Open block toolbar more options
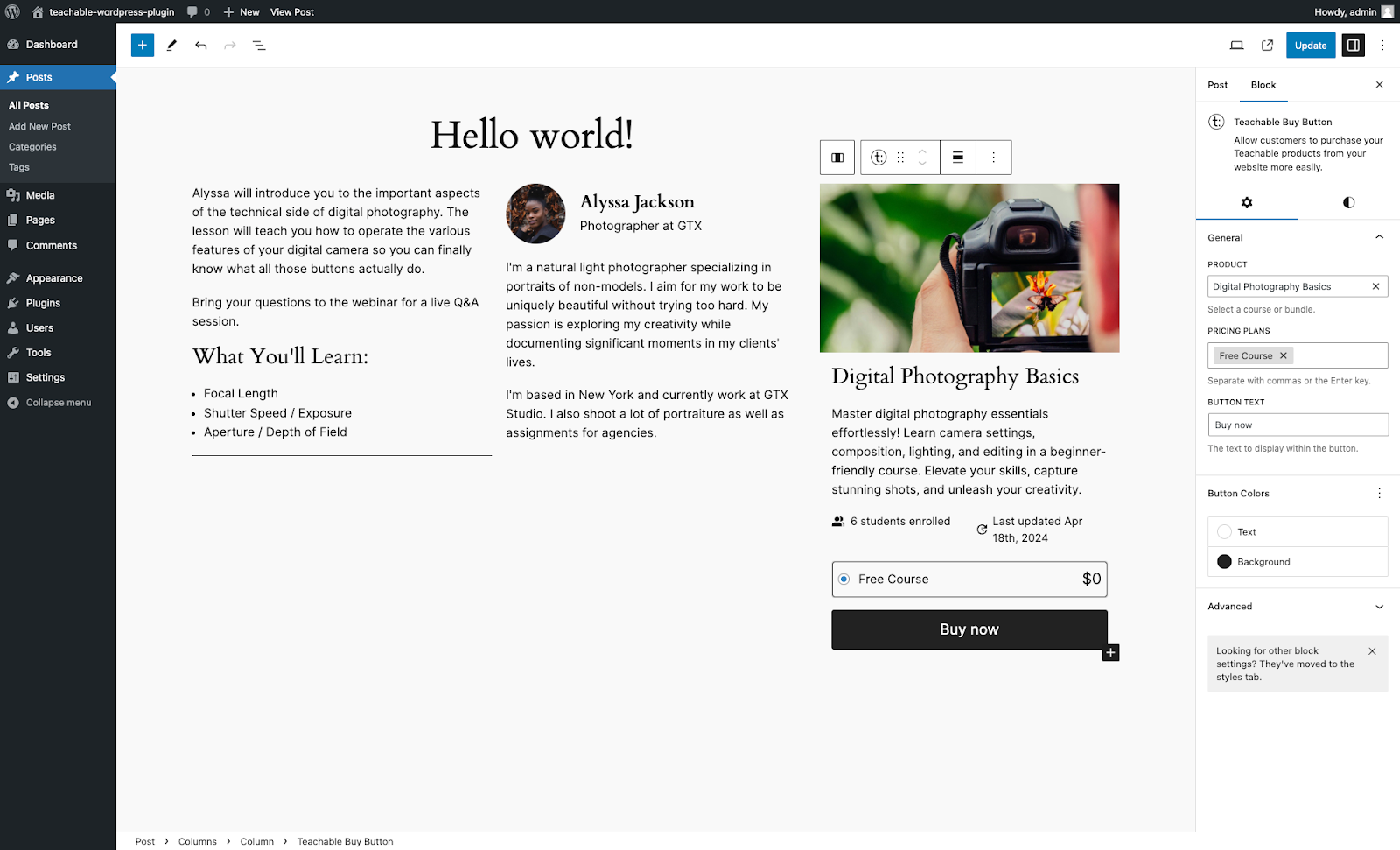The height and width of the screenshot is (850, 1400). point(993,158)
